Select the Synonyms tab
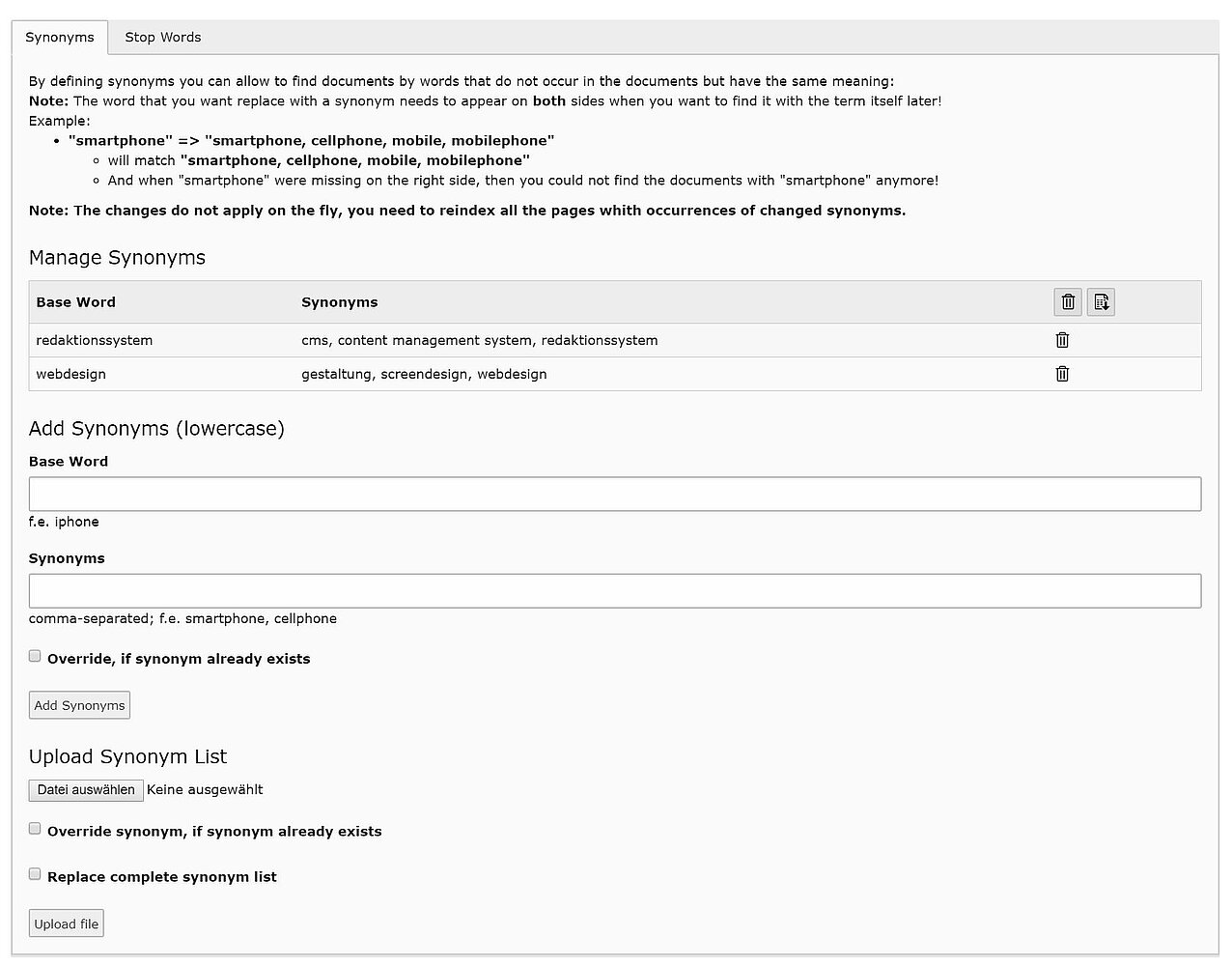Viewport: 1232px width, 966px height. [60, 38]
